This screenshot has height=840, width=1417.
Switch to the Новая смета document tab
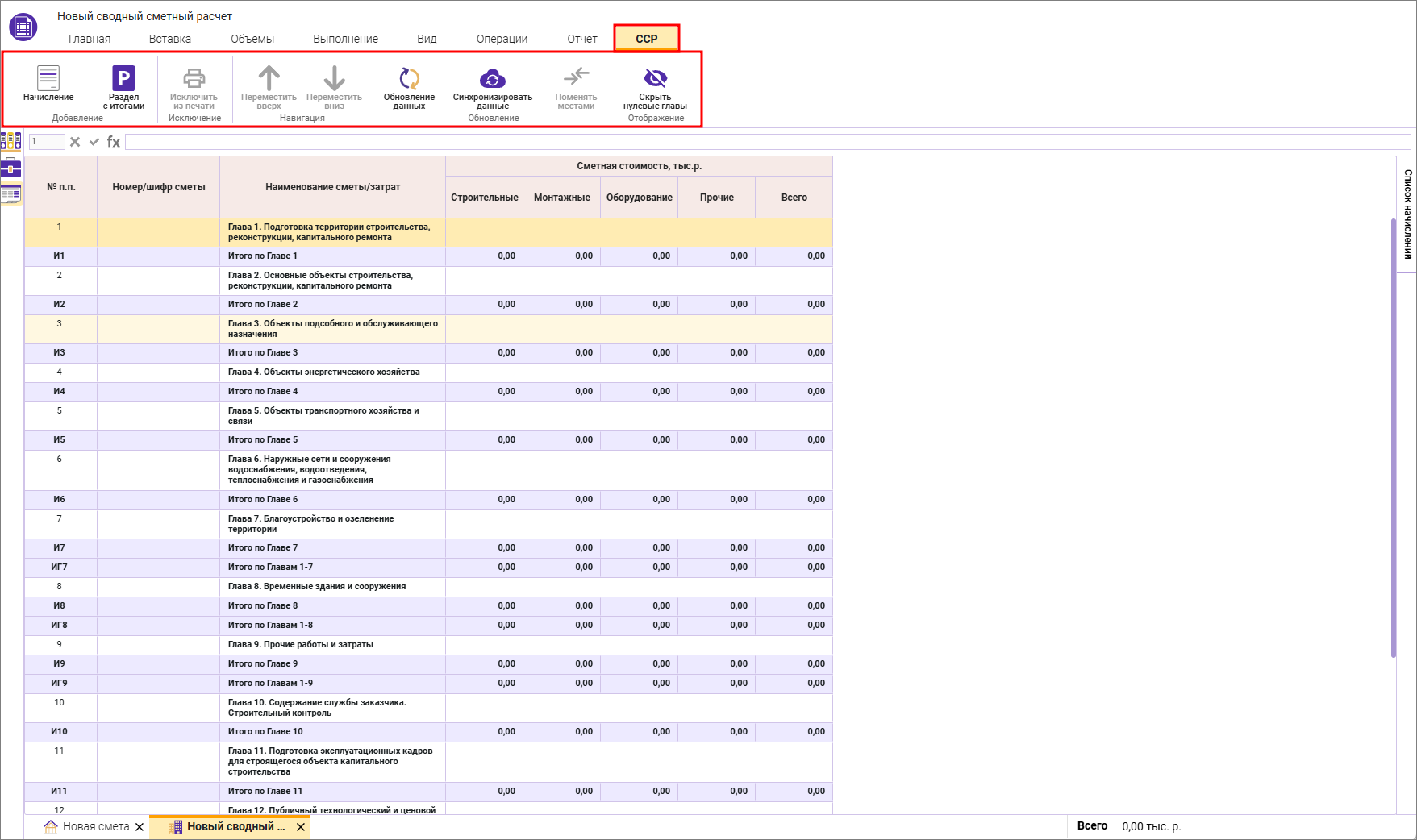pyautogui.click(x=95, y=826)
